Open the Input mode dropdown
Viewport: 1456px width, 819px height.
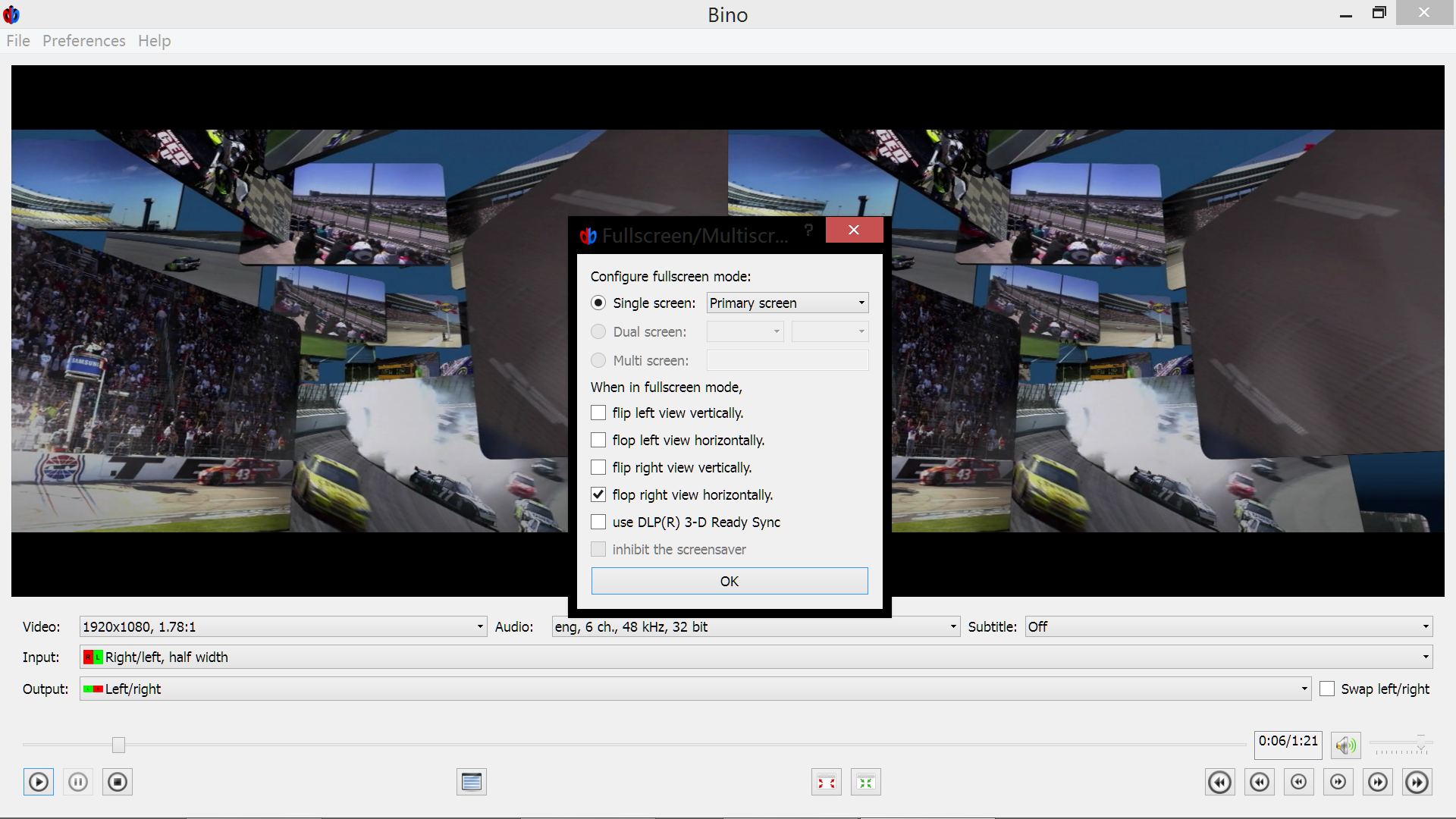756,657
